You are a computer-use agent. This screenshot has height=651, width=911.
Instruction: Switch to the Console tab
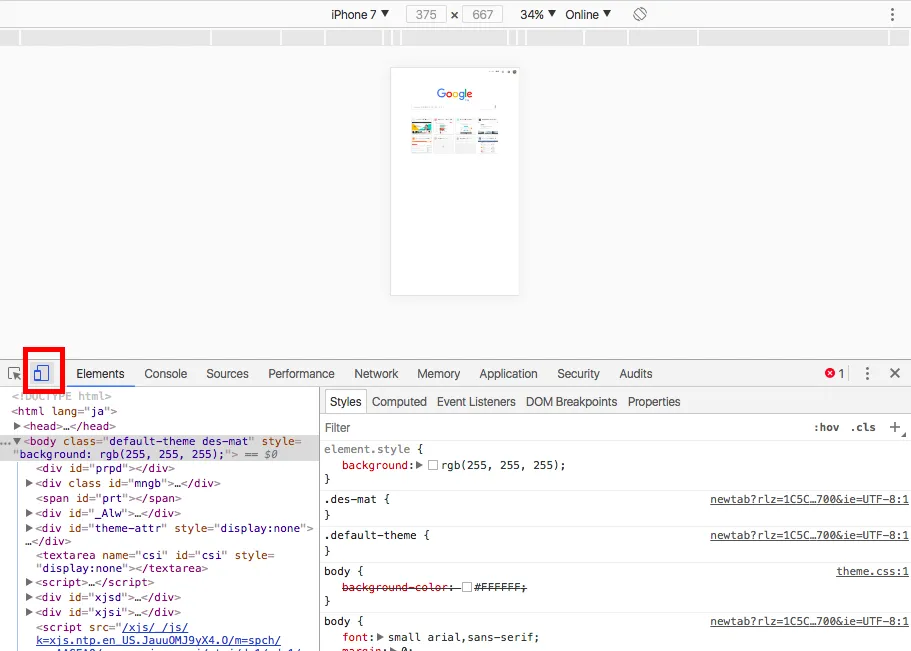[165, 373]
